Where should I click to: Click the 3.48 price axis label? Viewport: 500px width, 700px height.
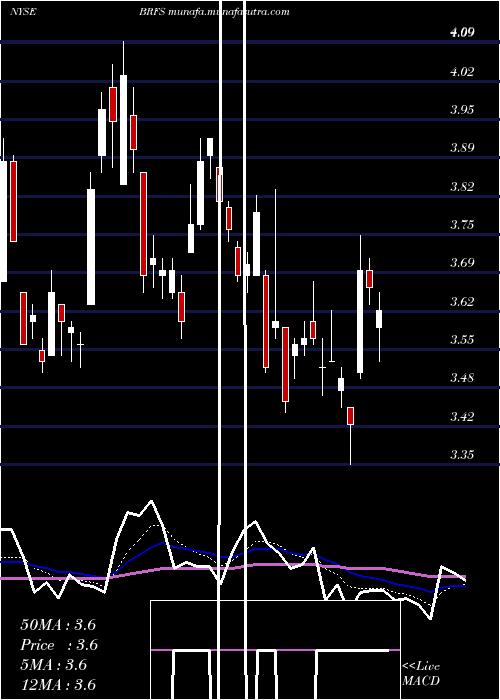click(462, 378)
